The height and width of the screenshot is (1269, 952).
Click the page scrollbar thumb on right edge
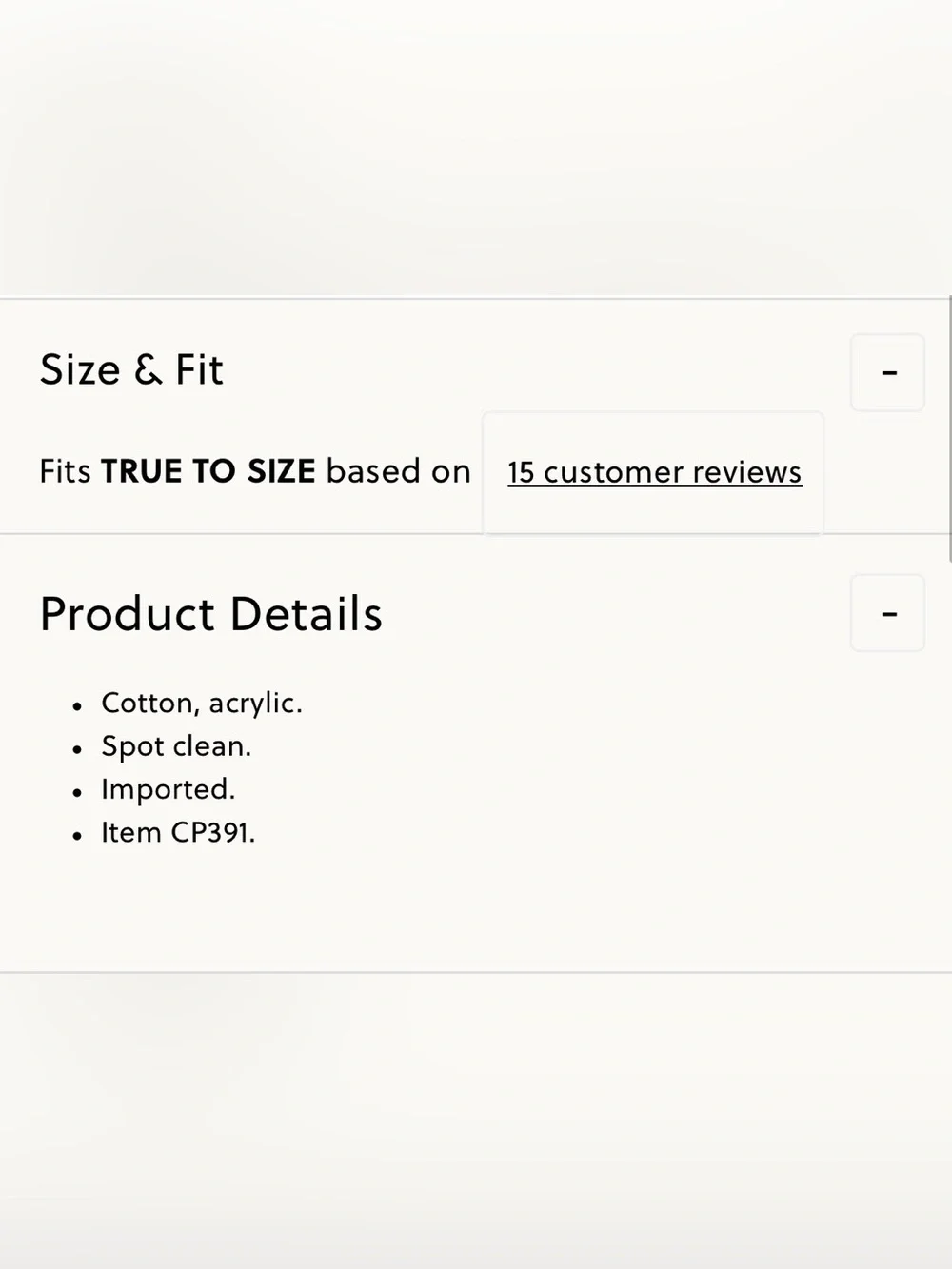[949, 428]
